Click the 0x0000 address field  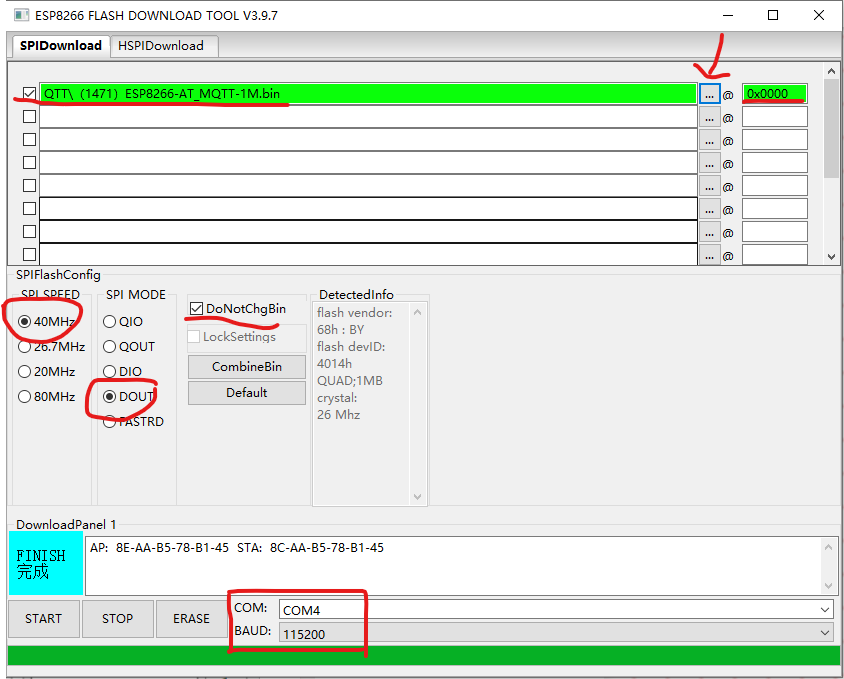point(775,94)
